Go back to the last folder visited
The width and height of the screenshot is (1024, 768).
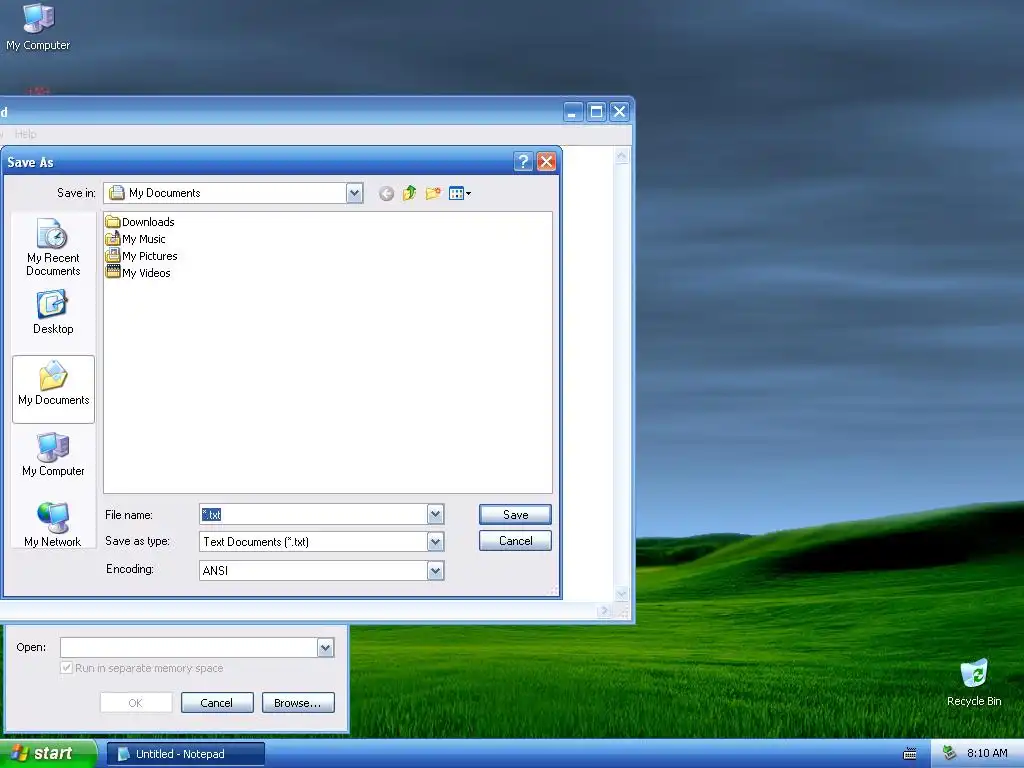[x=386, y=193]
